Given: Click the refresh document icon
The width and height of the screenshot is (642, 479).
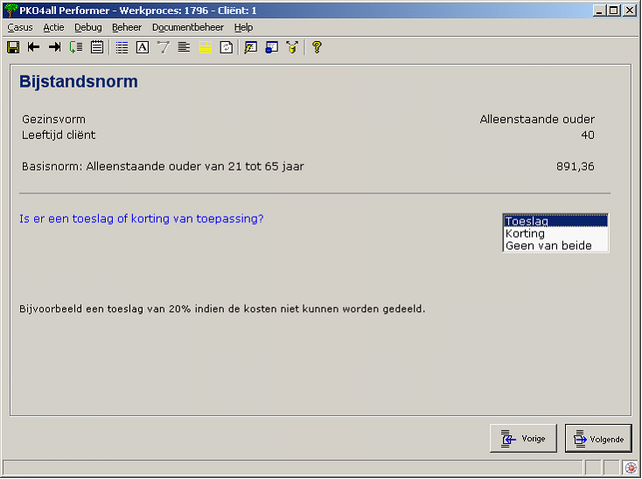Looking at the screenshot, I should pos(226,47).
